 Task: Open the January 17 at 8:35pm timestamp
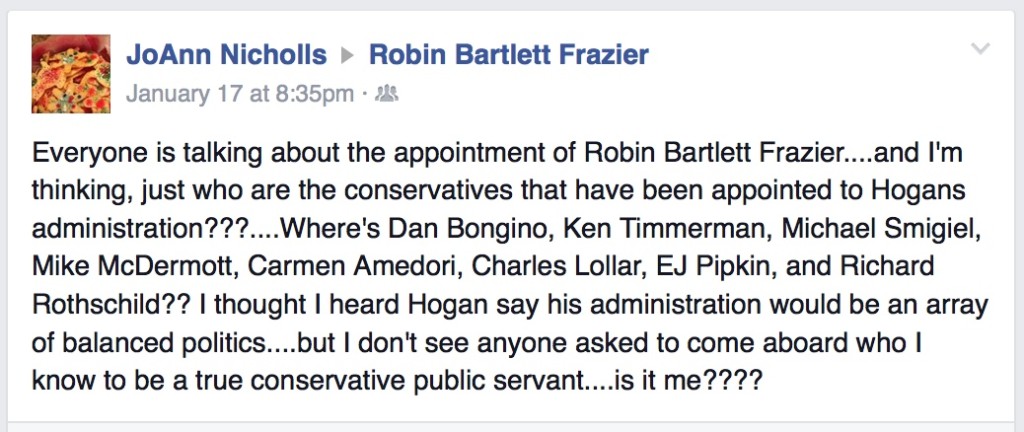click(x=240, y=95)
